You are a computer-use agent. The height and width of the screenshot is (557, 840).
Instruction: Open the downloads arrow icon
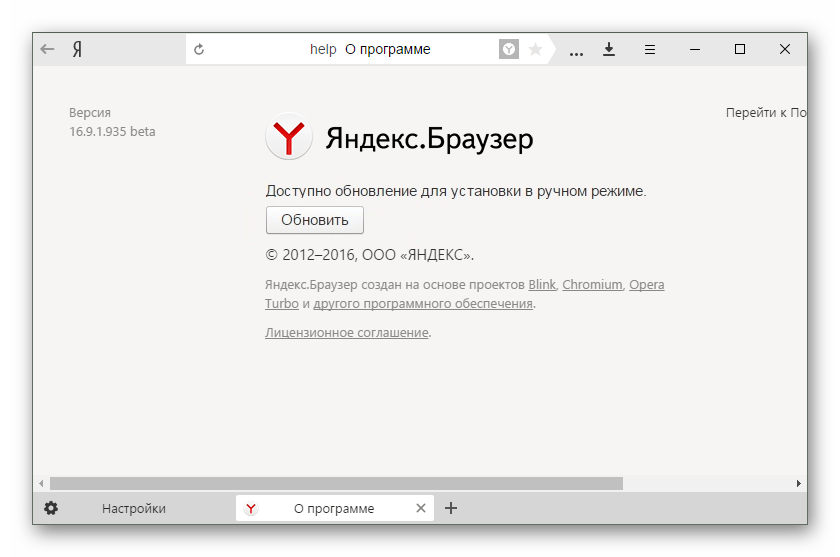pyautogui.click(x=609, y=49)
